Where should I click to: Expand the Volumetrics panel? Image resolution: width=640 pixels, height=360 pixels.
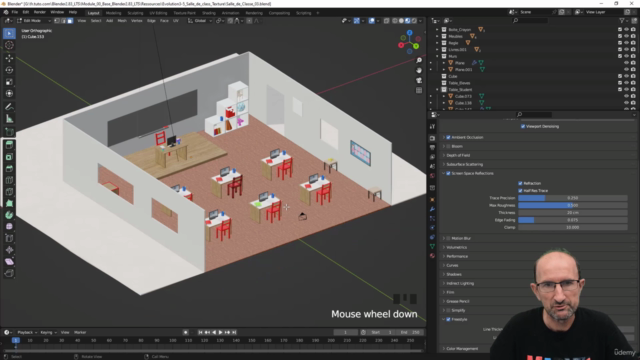(456, 247)
